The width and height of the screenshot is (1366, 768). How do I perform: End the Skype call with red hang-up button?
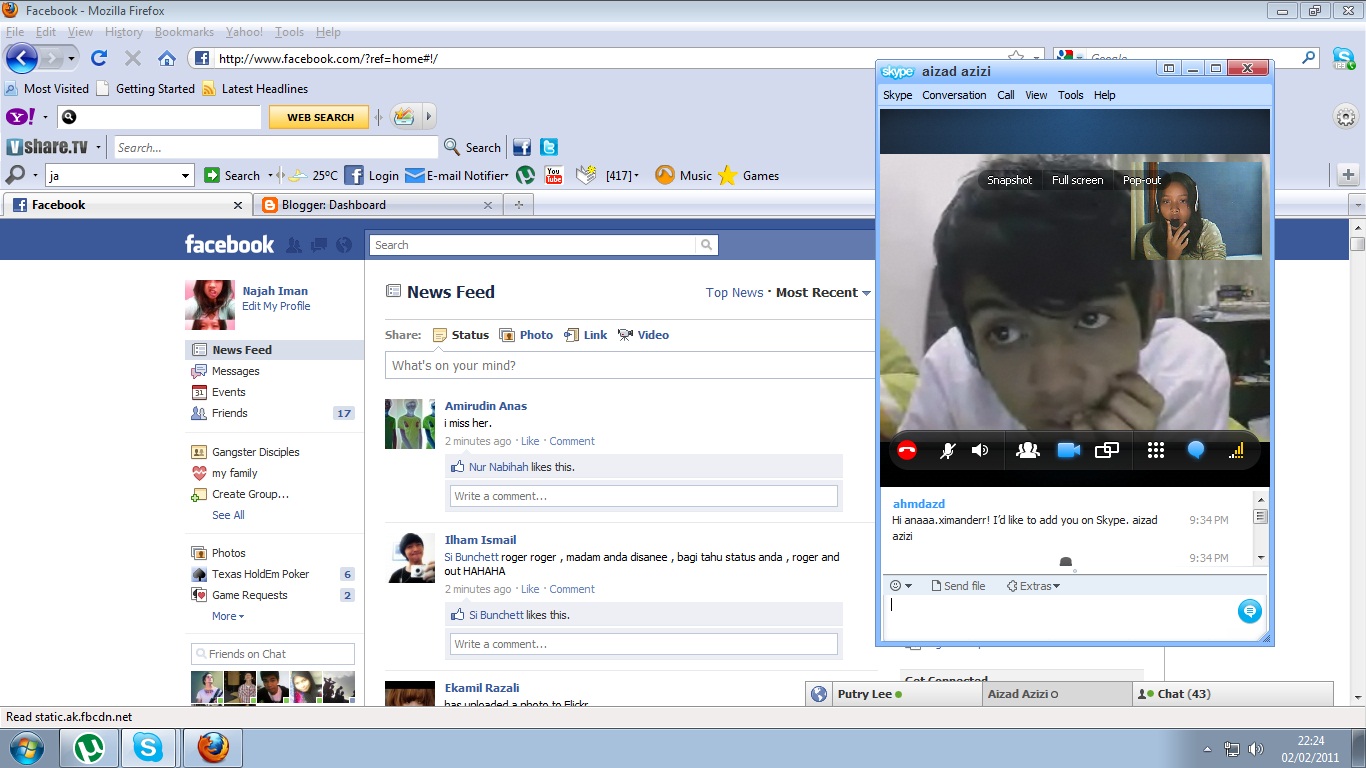click(x=907, y=451)
